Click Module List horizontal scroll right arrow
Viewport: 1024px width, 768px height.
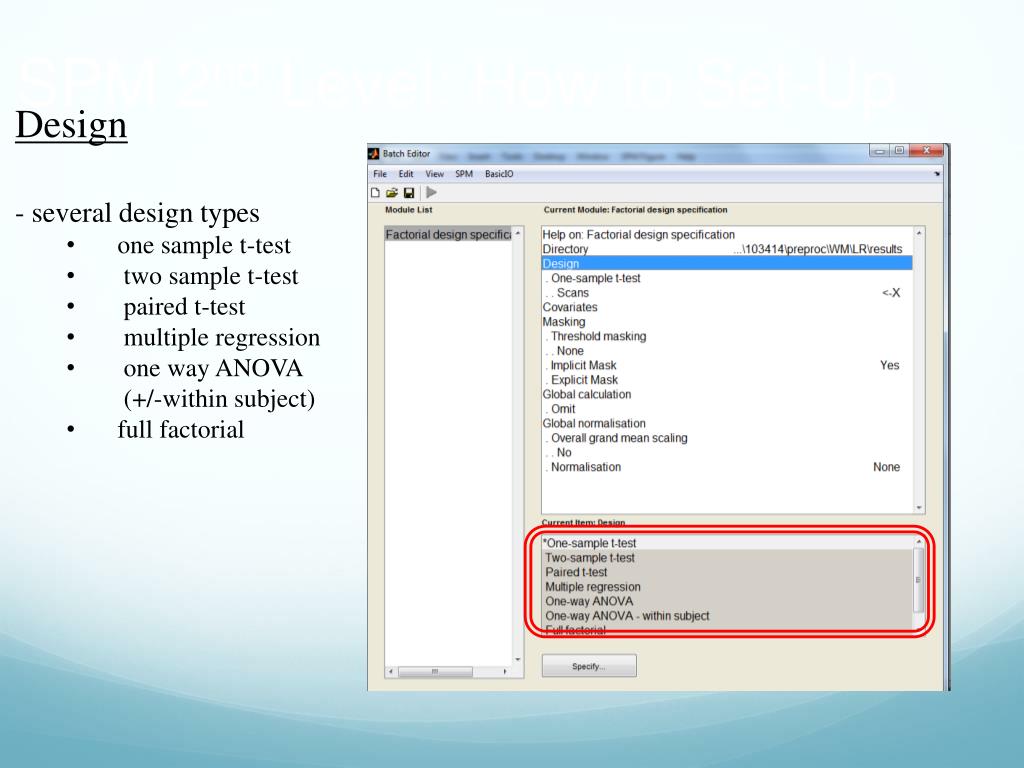tap(505, 671)
